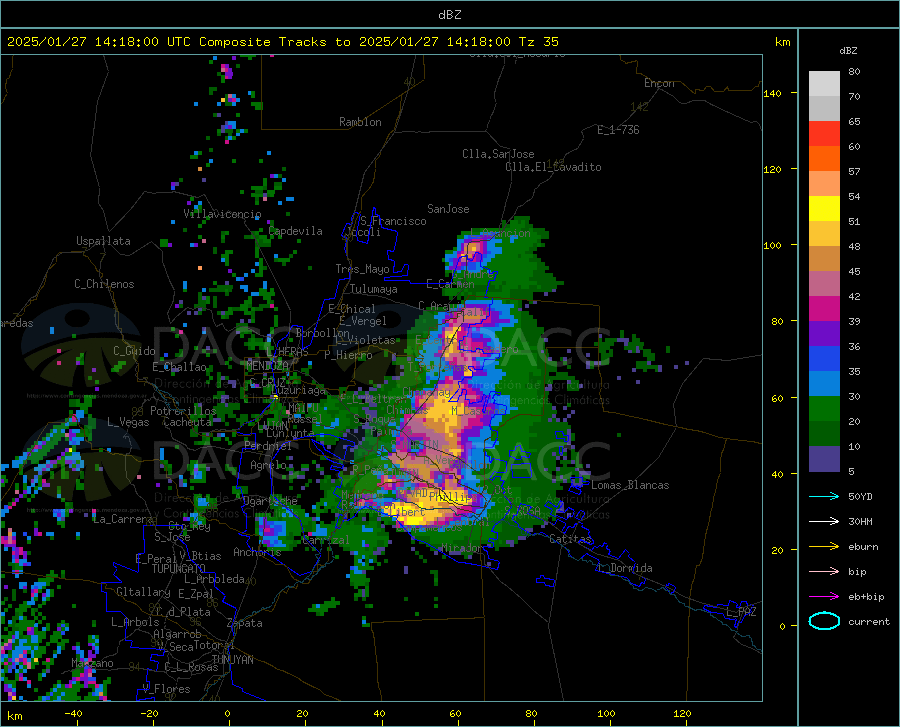900x727 pixels.
Task: Click the 30HM white arrow legend icon
Action: pyautogui.click(x=824, y=521)
